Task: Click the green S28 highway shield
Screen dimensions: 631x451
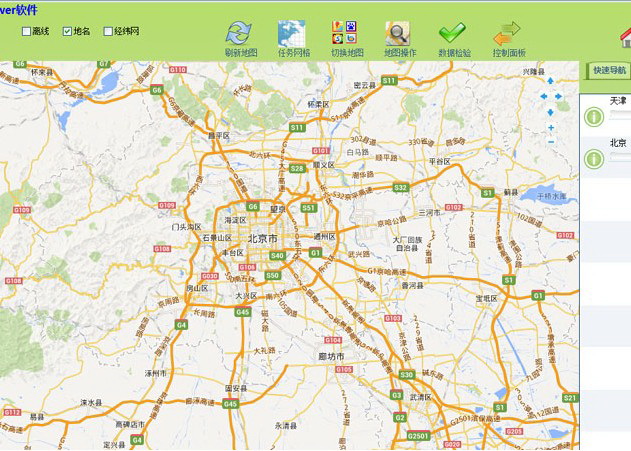Action: pos(297,169)
